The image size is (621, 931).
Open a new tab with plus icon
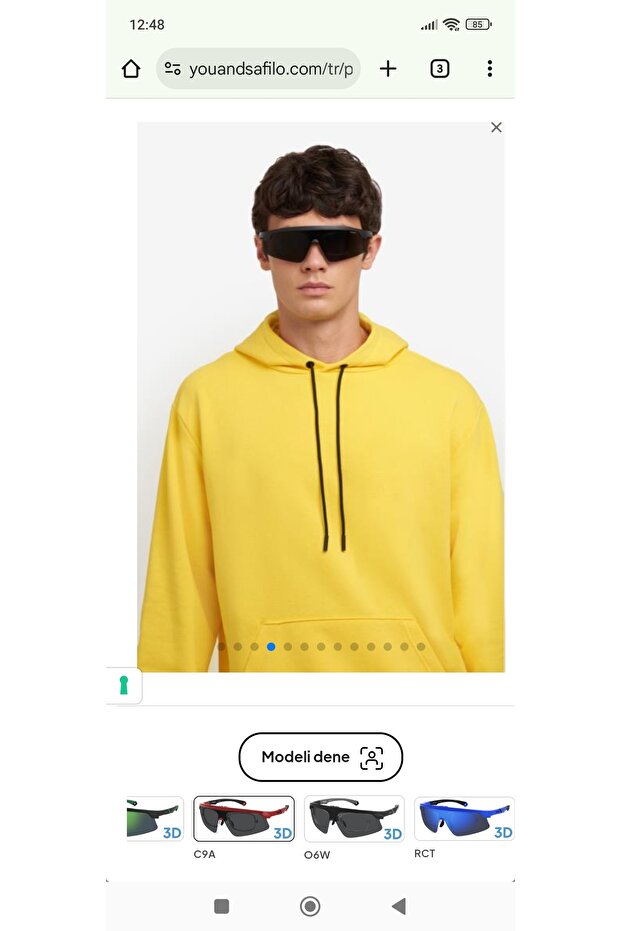[388, 69]
